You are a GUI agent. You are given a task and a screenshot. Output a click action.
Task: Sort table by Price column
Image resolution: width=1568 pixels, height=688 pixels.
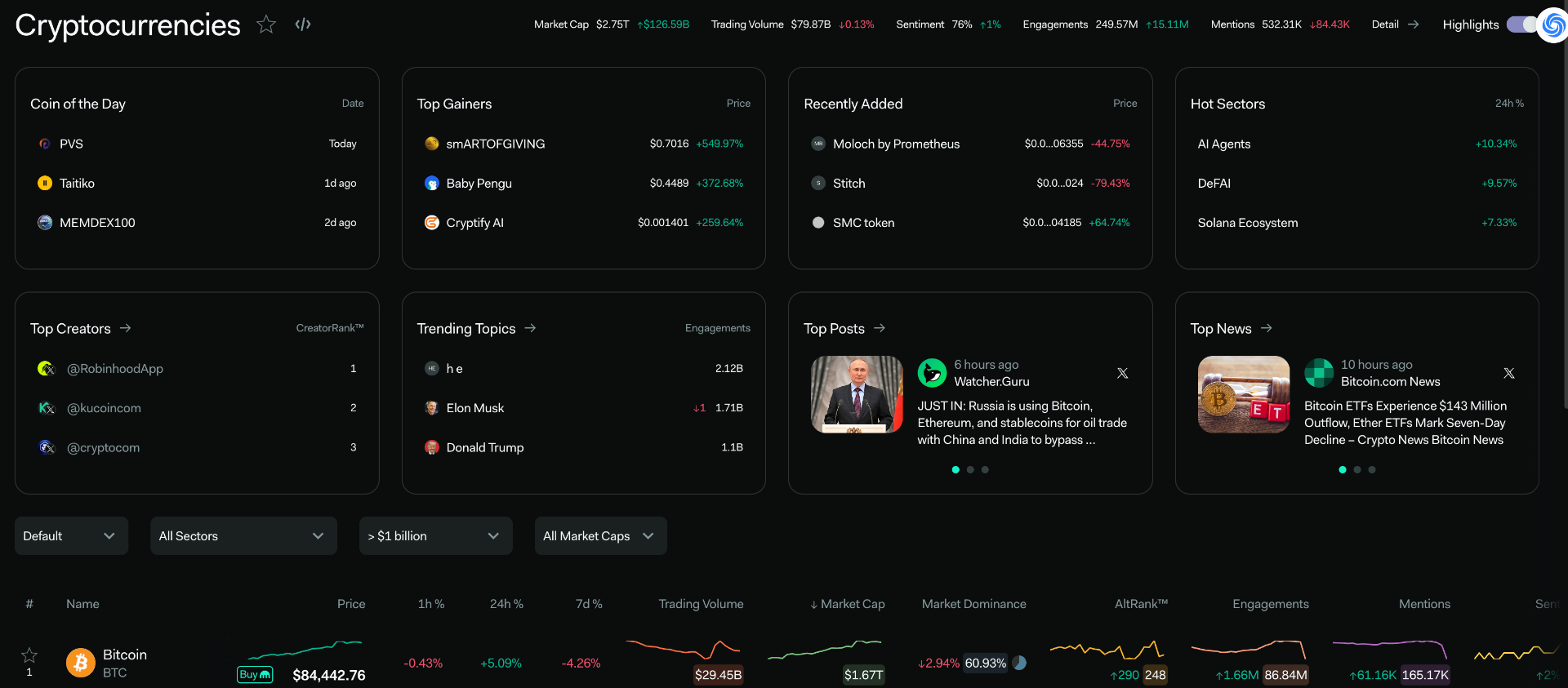click(351, 604)
